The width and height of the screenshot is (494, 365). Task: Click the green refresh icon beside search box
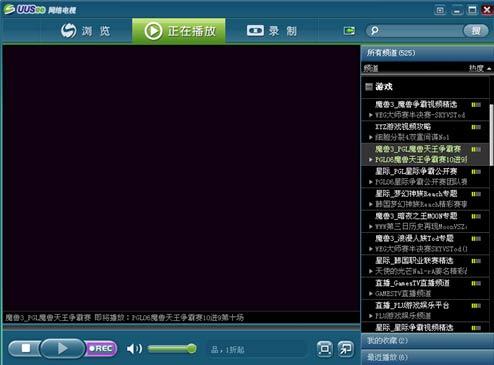point(349,31)
